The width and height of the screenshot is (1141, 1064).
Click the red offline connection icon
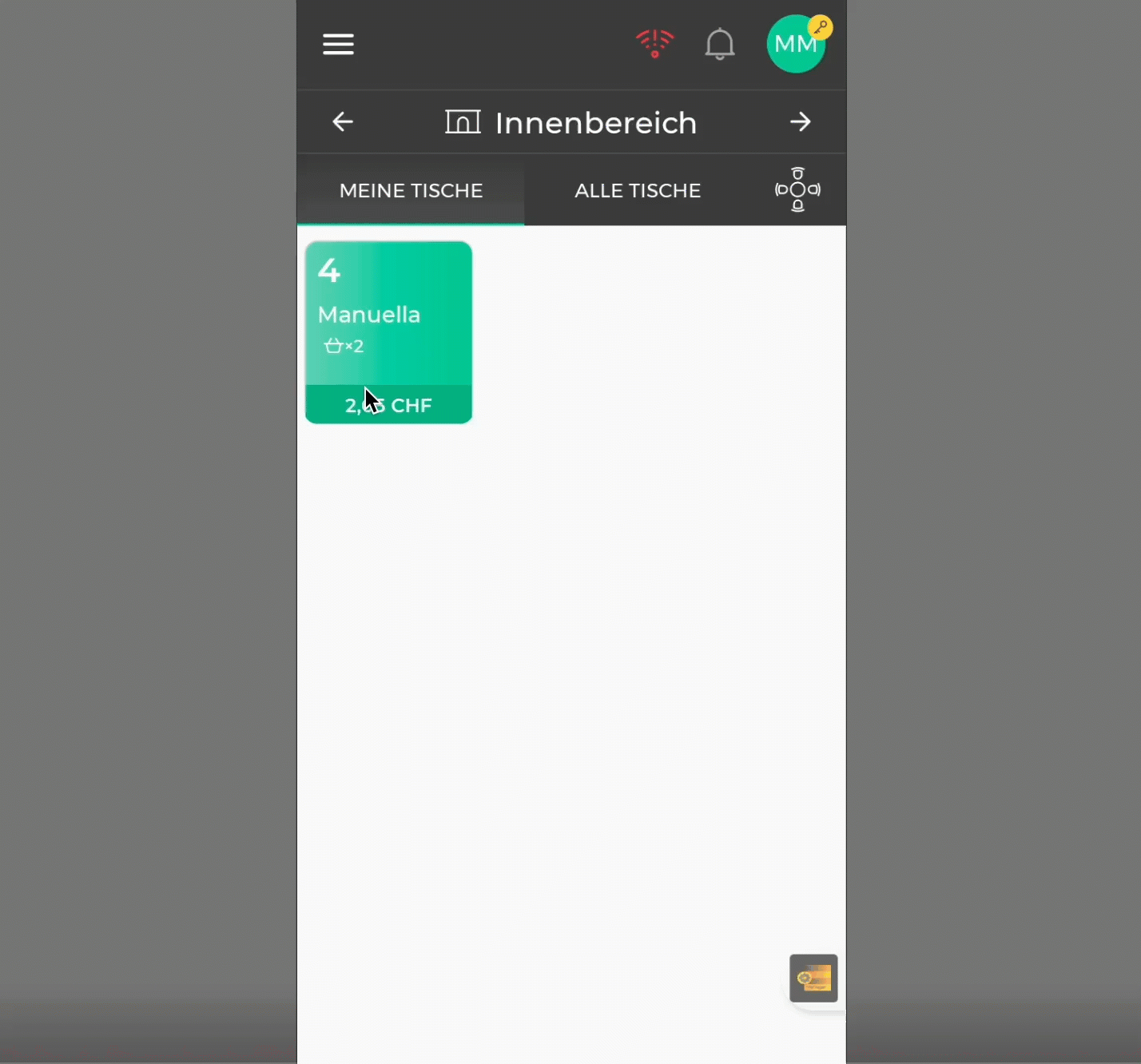[654, 43]
